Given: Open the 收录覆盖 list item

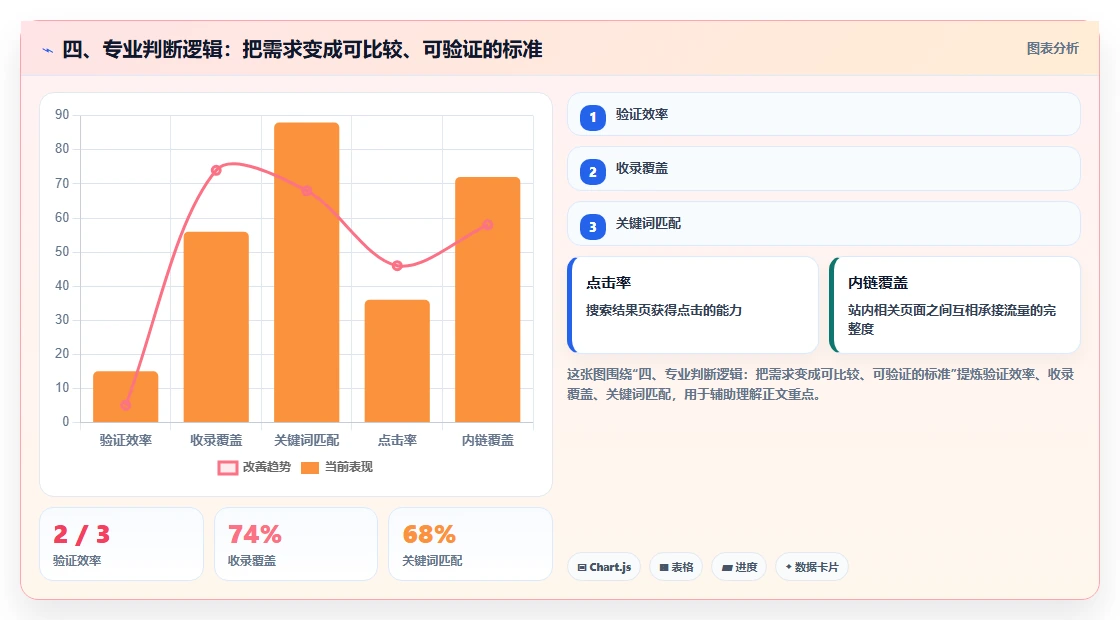Looking at the screenshot, I should [824, 169].
